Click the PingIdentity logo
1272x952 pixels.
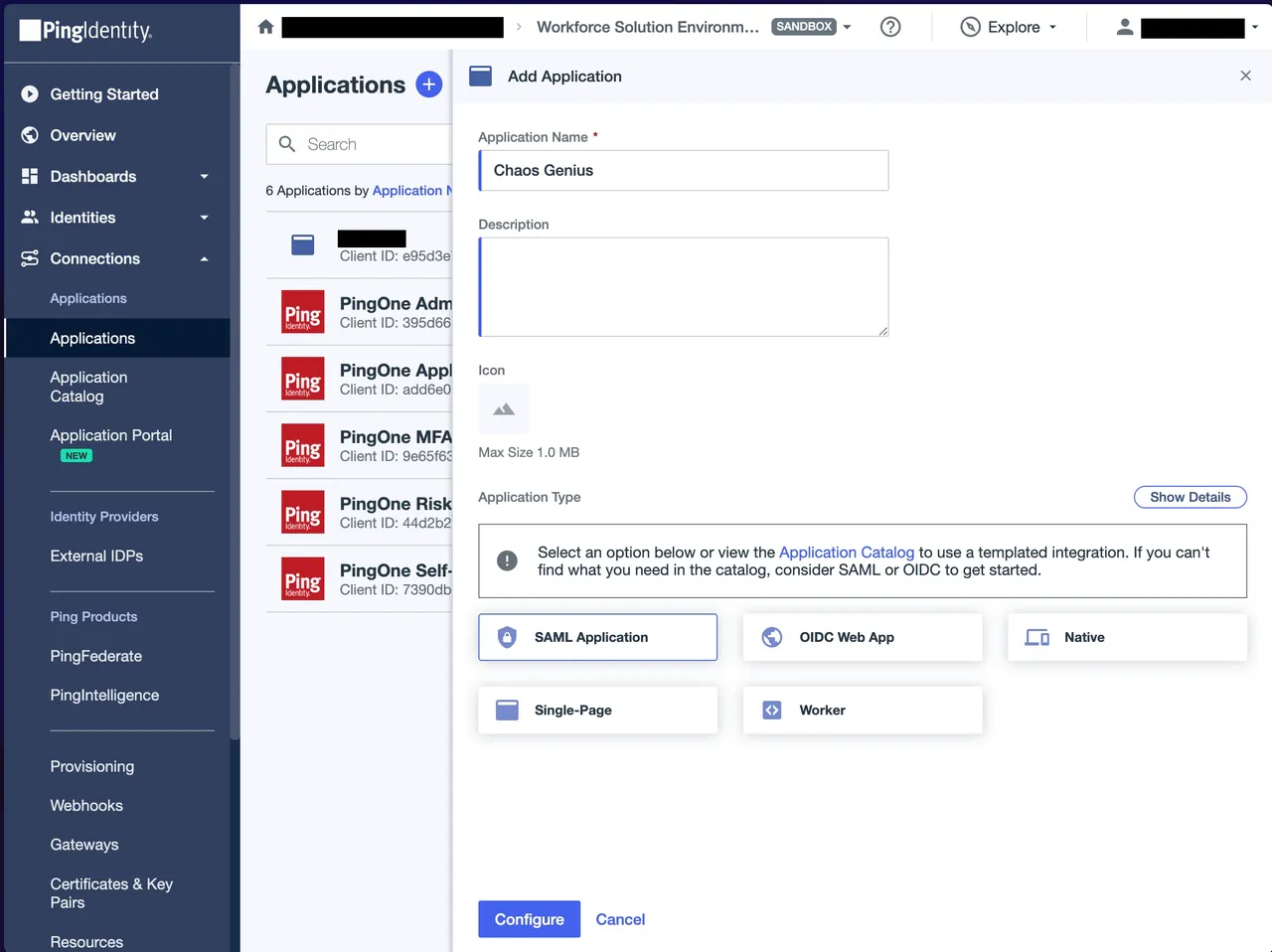coord(86,31)
